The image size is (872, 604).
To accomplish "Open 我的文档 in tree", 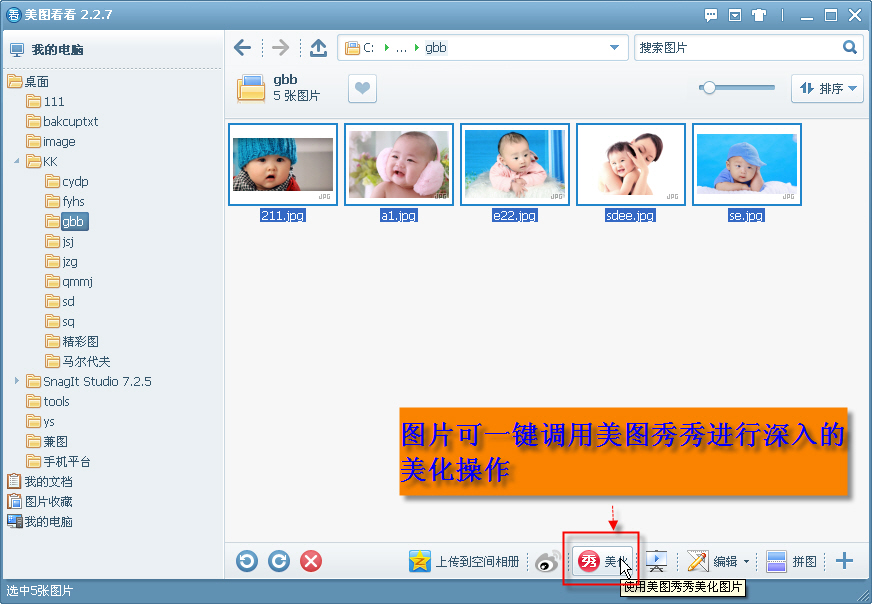I will [40, 482].
